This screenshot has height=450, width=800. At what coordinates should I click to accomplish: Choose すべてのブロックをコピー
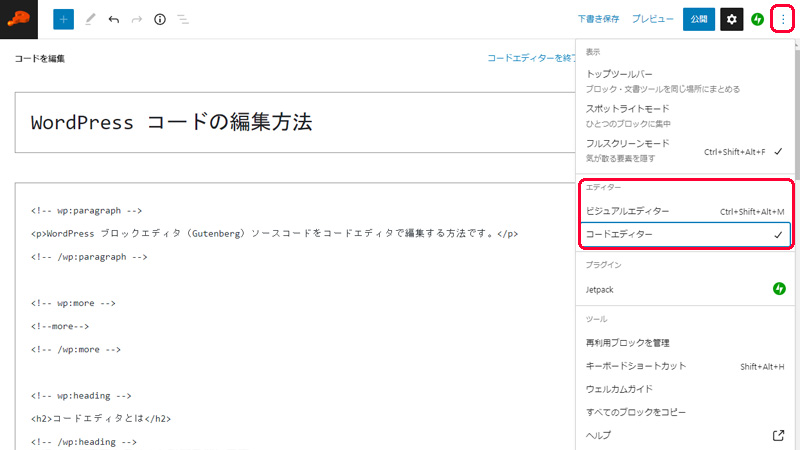685,412
